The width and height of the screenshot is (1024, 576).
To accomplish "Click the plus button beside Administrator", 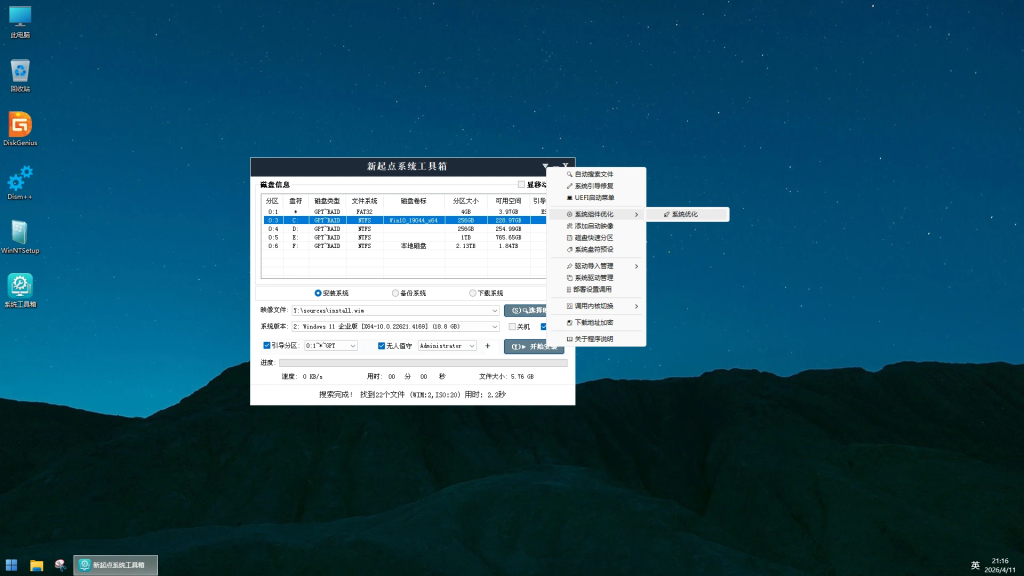I will click(x=488, y=346).
